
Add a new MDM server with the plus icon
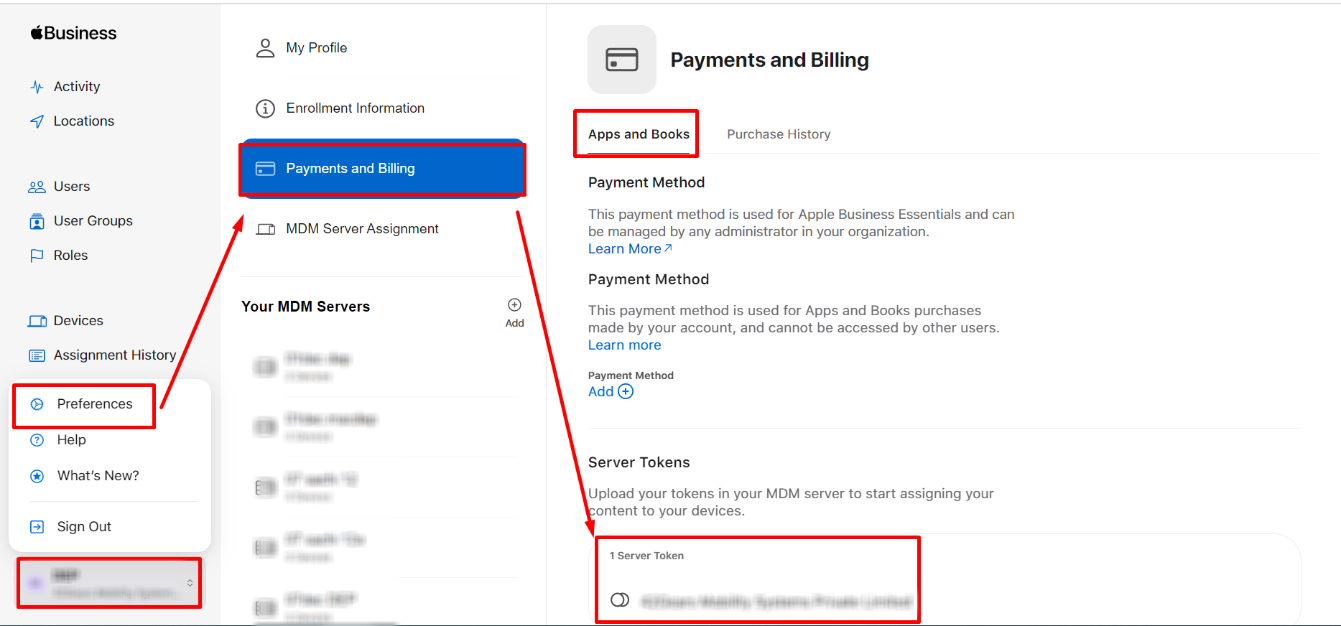click(x=514, y=304)
